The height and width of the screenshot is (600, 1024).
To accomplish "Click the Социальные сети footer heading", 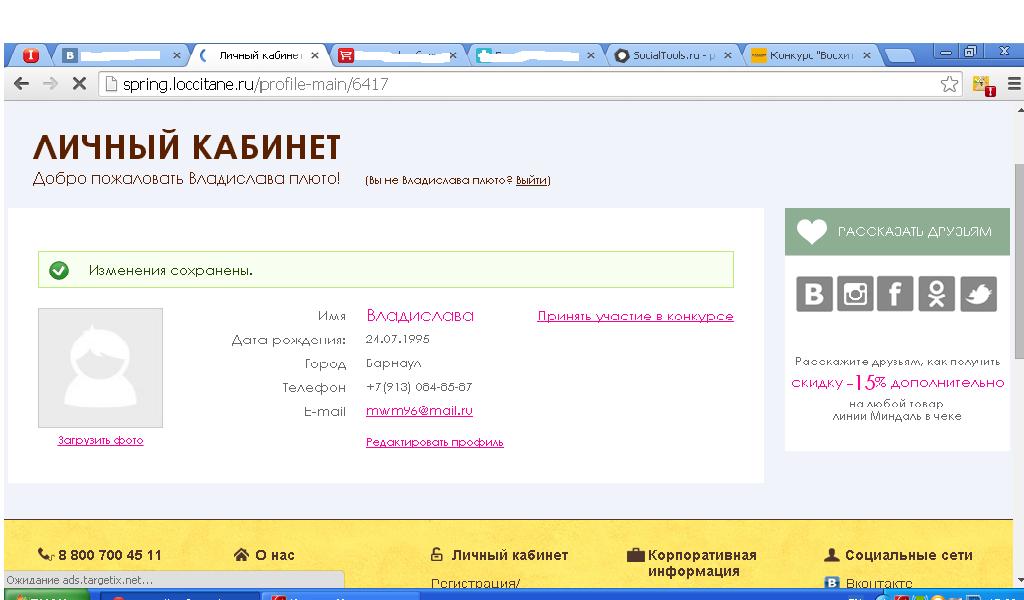I will [908, 555].
